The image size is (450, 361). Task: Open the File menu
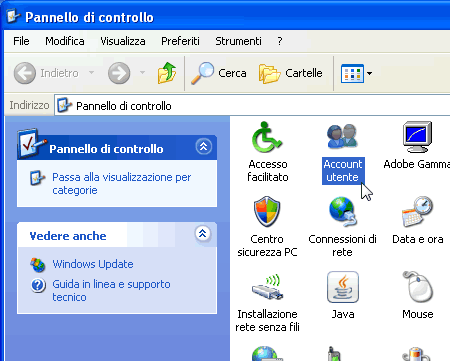coord(21,41)
